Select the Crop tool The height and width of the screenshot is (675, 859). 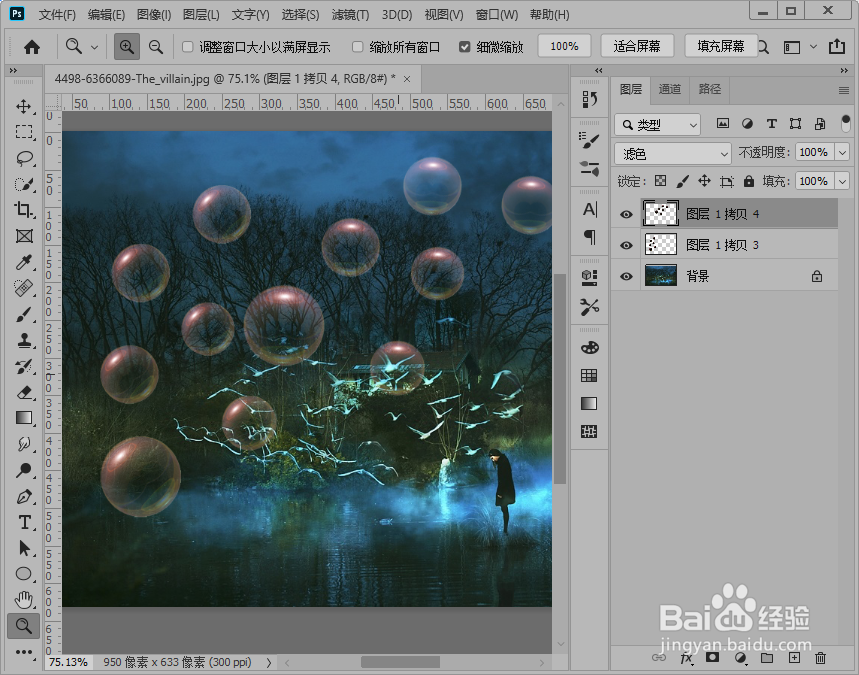point(24,210)
